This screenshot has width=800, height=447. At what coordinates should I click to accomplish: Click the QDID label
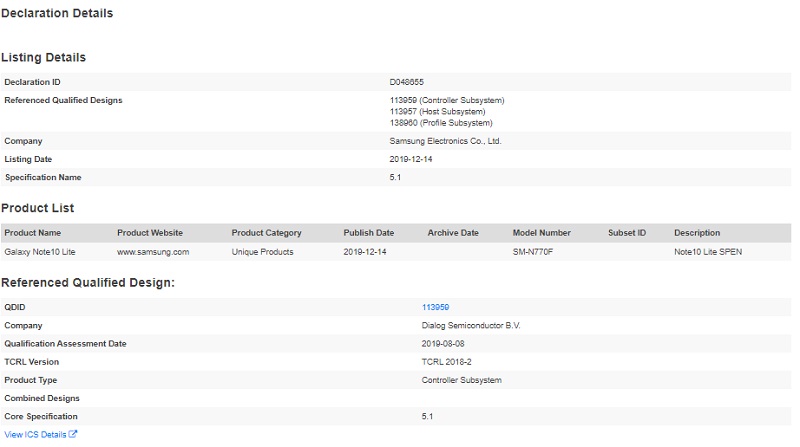(15, 307)
